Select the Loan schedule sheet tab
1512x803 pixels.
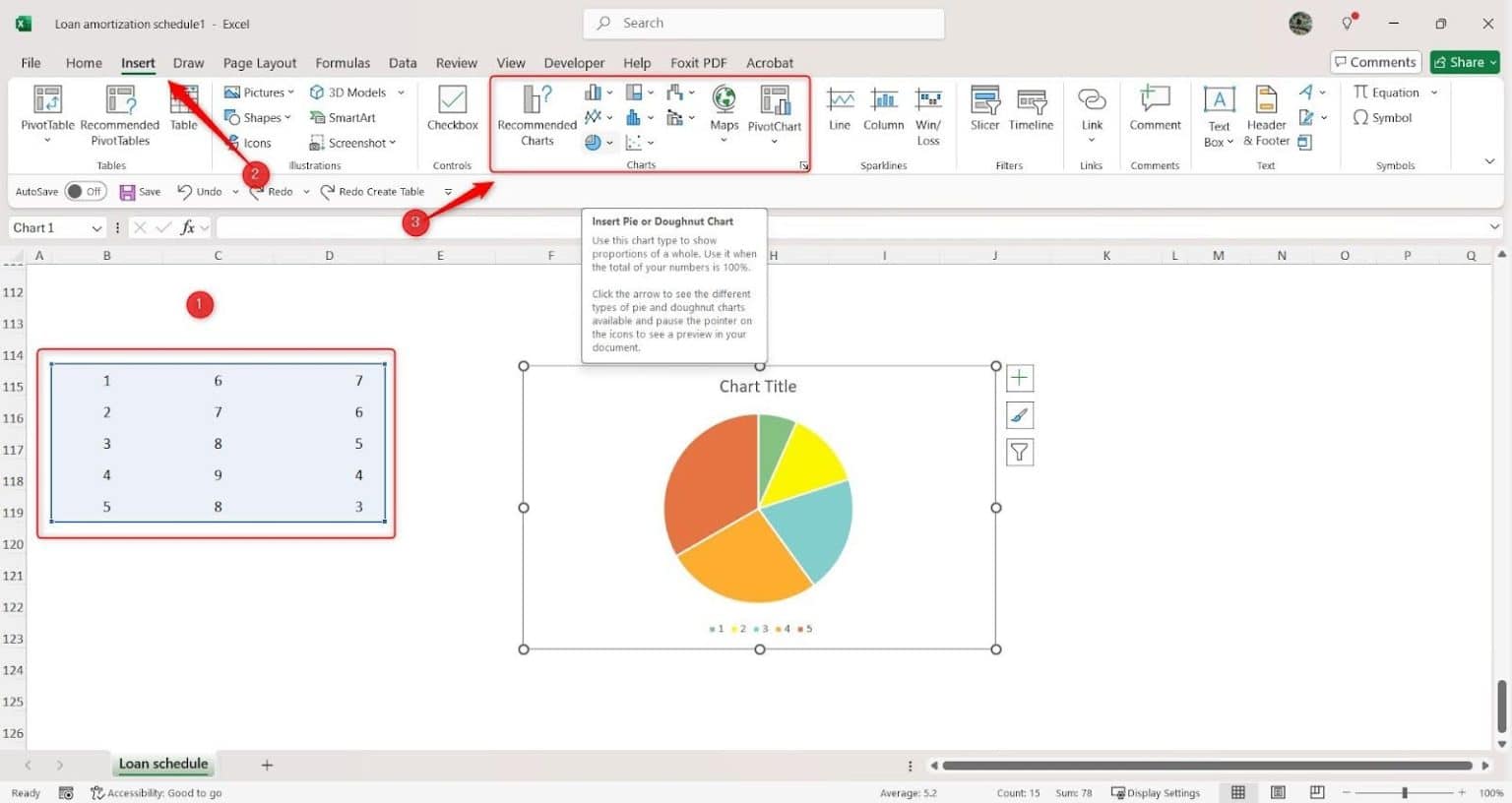tap(162, 764)
